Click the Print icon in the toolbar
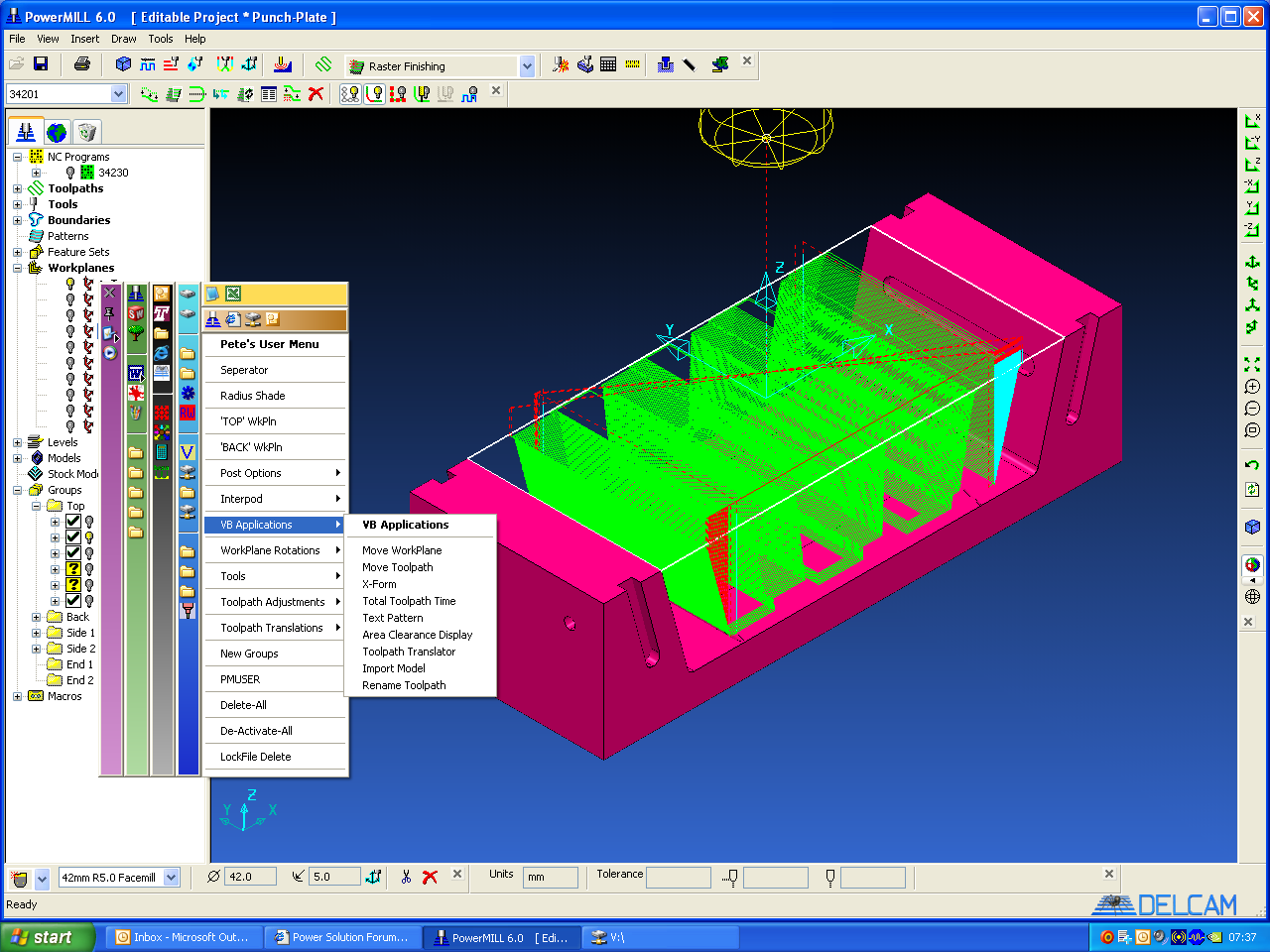The width and height of the screenshot is (1270, 952). click(82, 64)
